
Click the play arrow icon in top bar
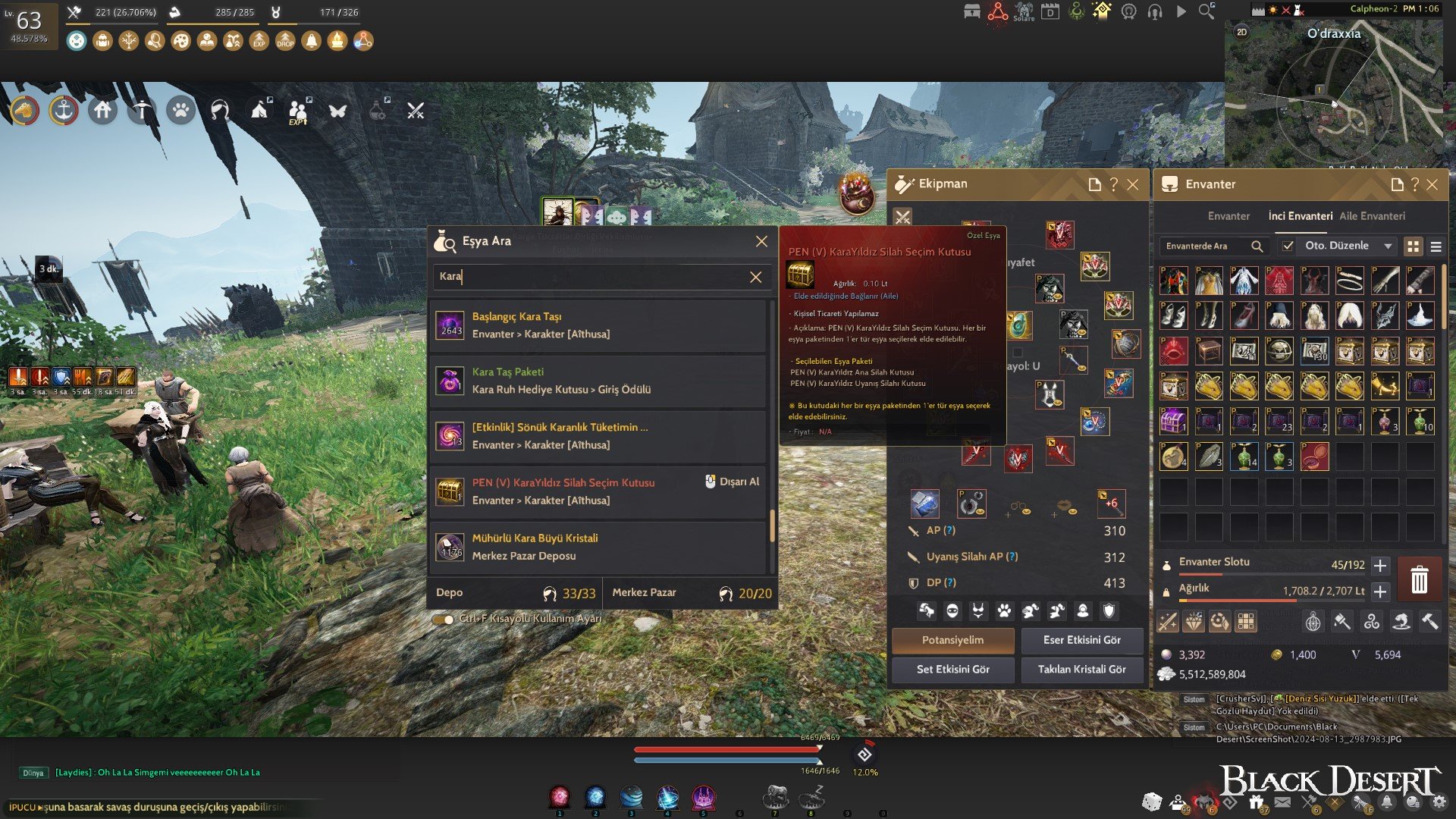tap(1181, 11)
